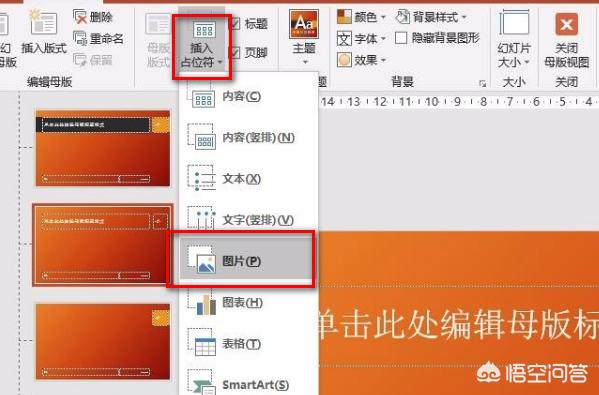The image size is (599, 395).
Task: Open the Effects (效果) menu
Action: tap(362, 60)
